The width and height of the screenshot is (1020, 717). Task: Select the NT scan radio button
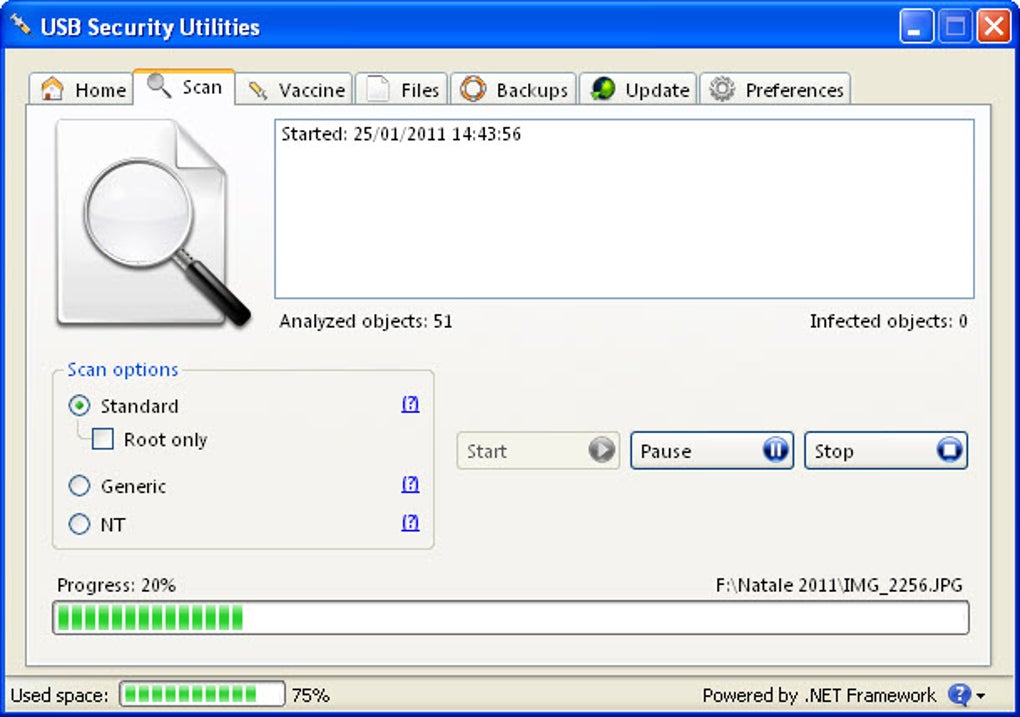click(x=79, y=524)
